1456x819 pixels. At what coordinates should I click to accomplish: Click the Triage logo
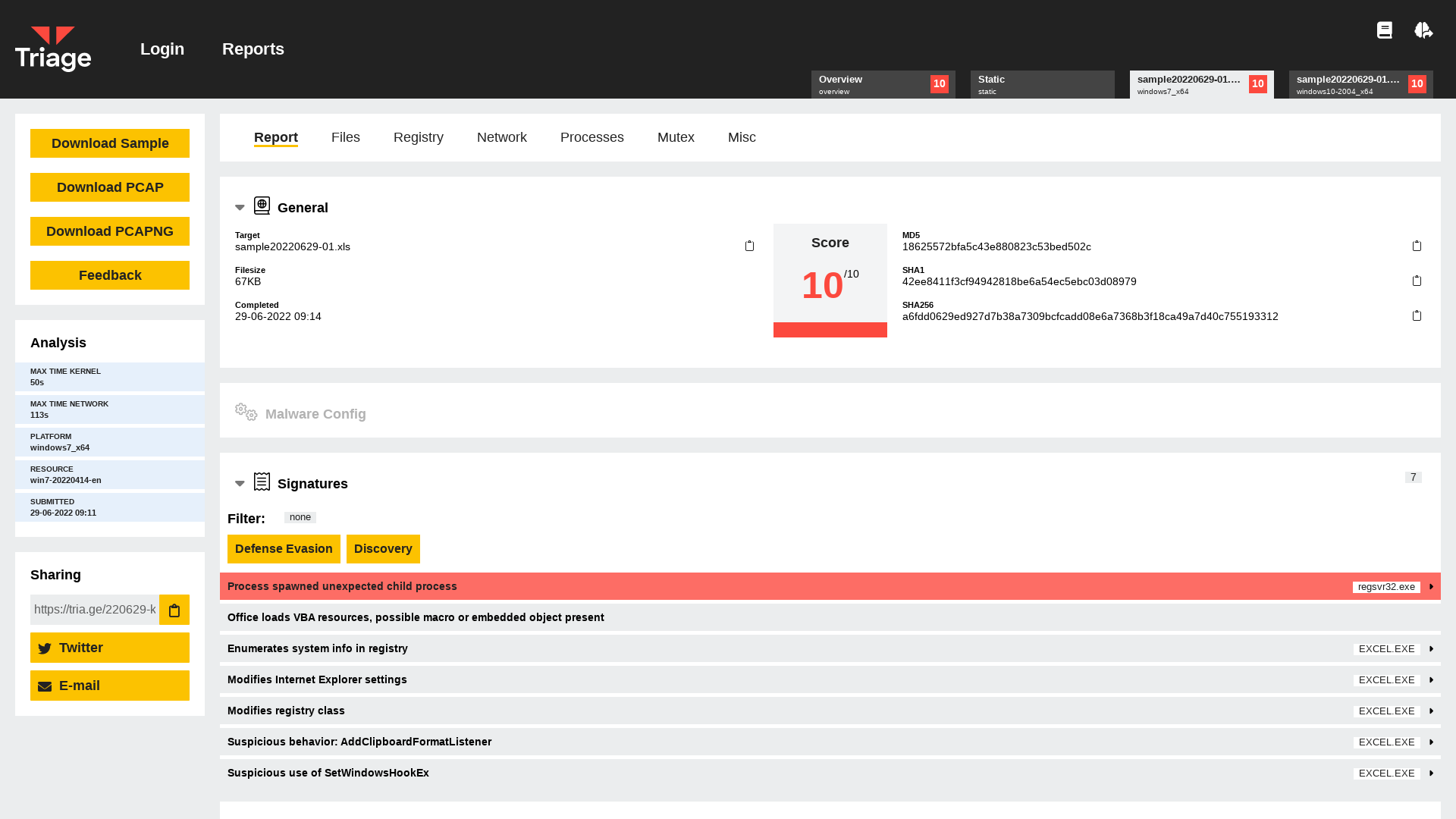(x=52, y=48)
